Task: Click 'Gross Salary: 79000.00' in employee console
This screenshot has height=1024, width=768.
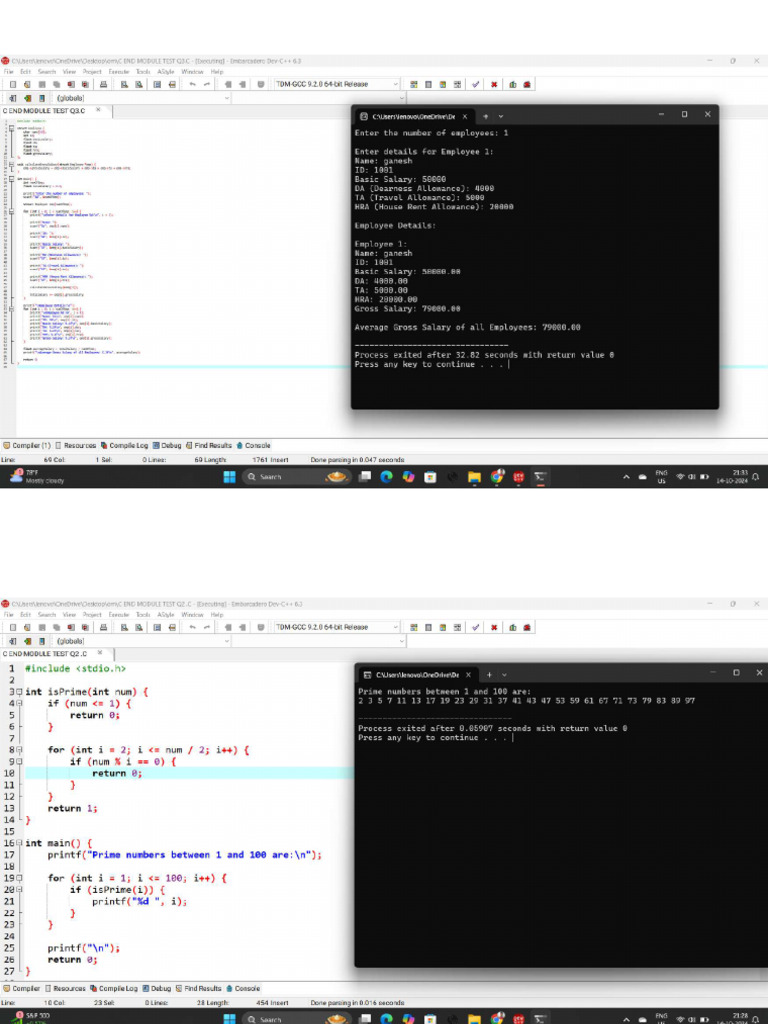Action: point(408,309)
